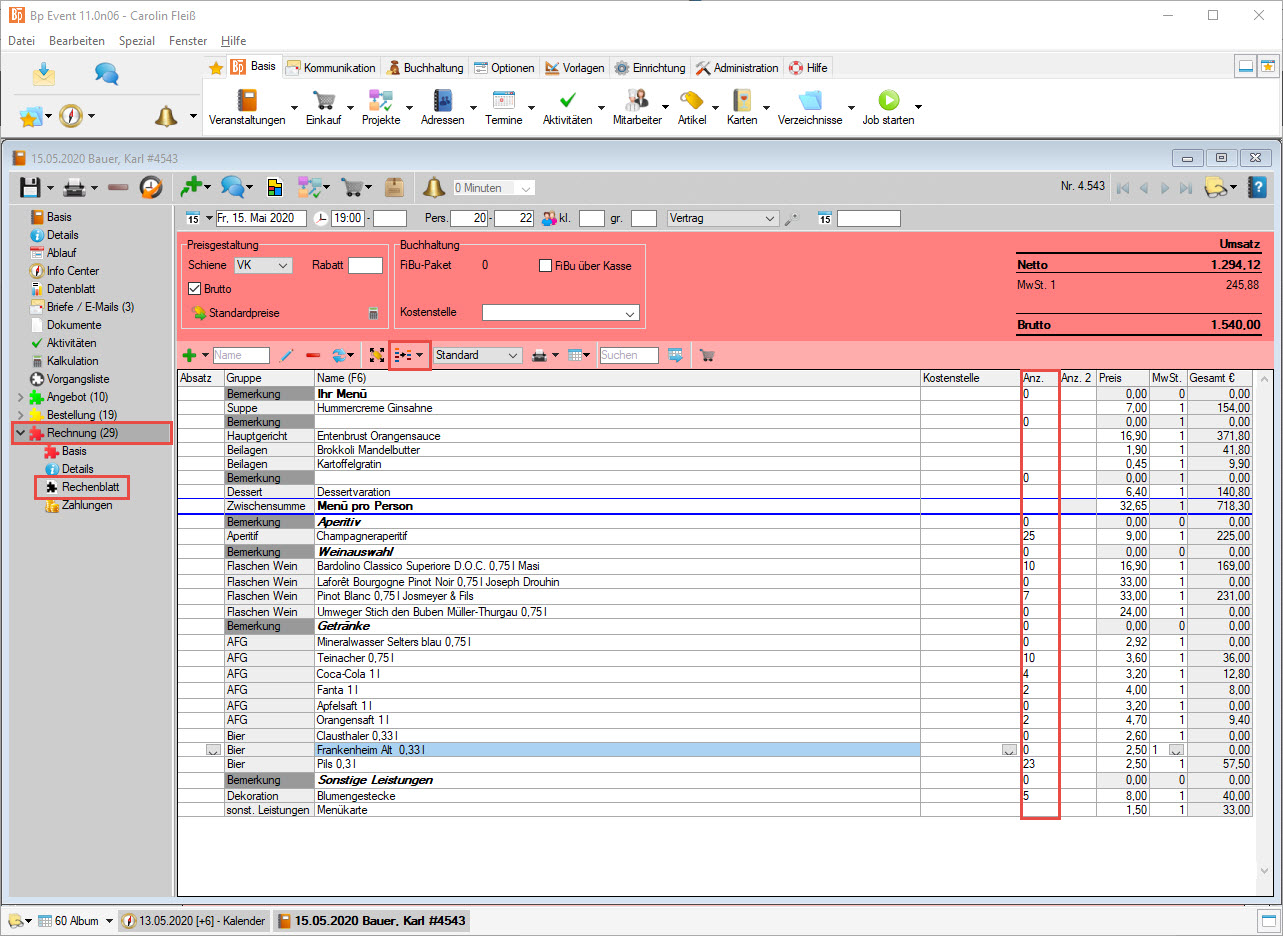Select Zahlungen in the sidebar tree
1283x936 pixels.
pos(86,505)
